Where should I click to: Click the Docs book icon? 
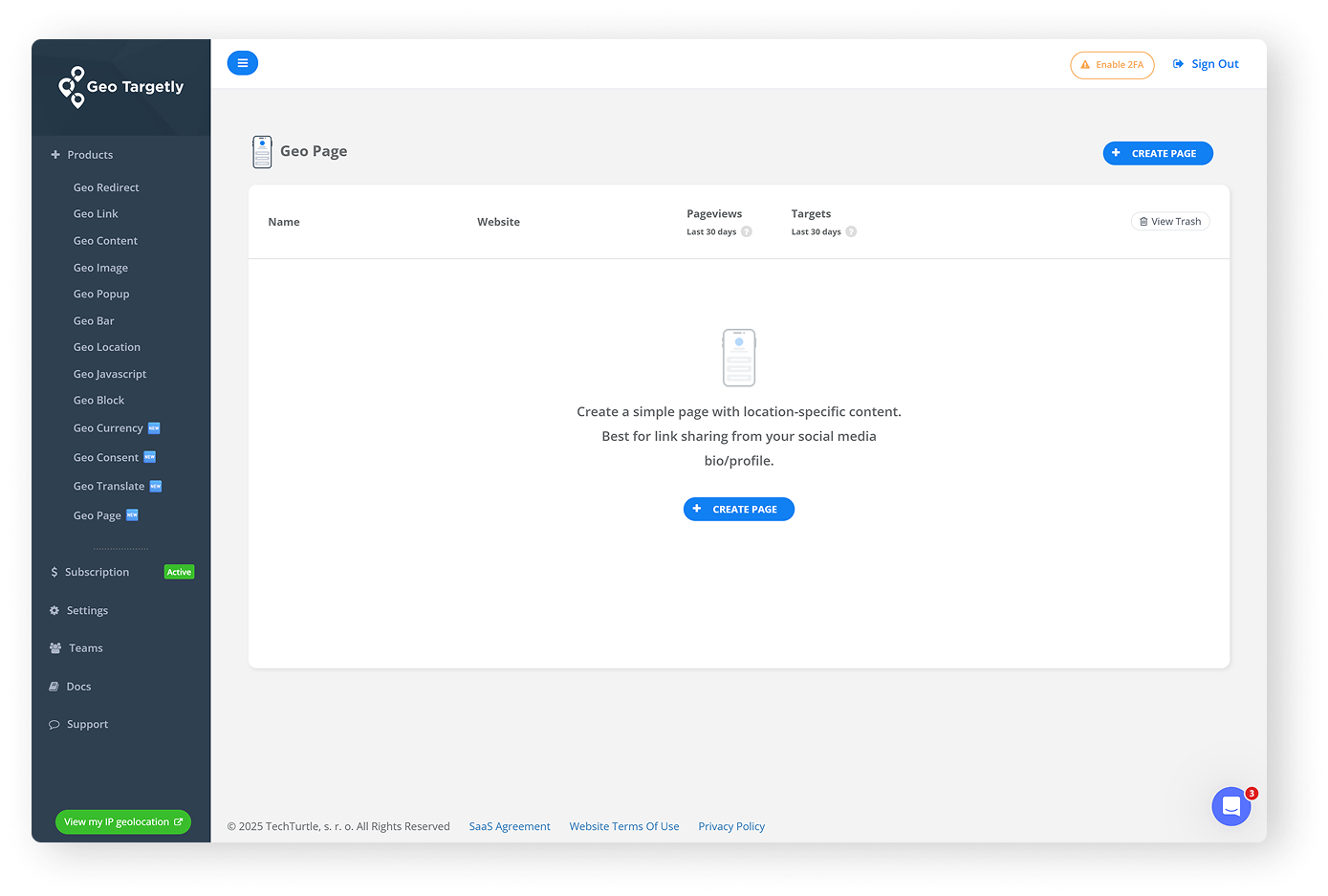click(54, 687)
